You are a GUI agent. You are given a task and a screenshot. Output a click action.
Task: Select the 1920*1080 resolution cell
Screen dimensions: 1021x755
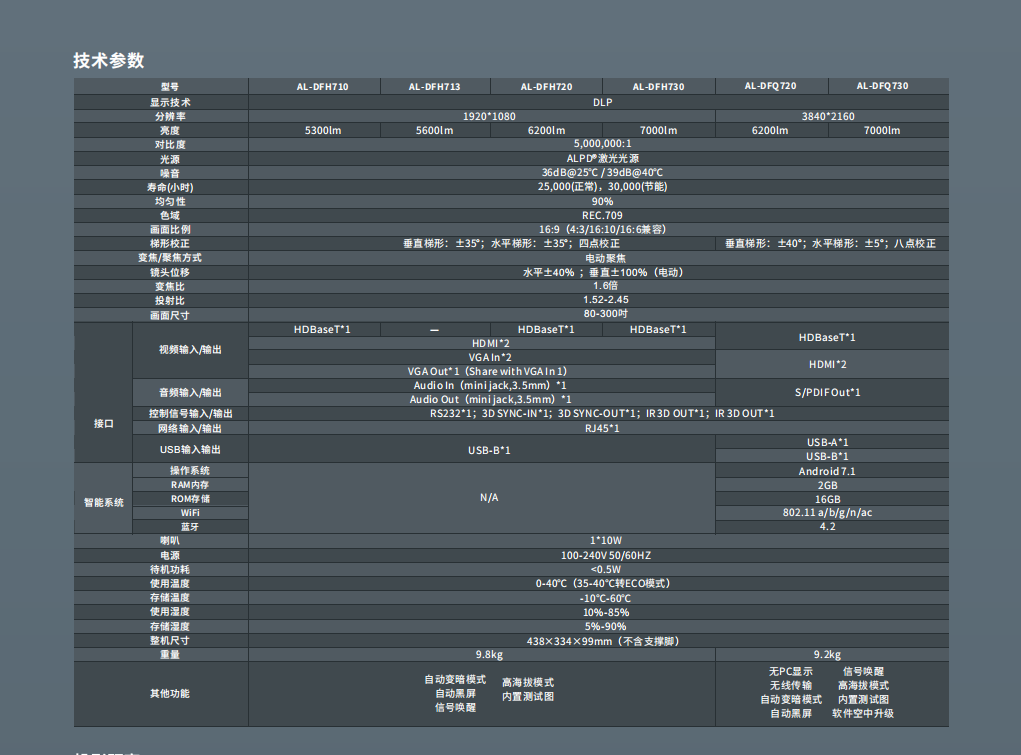489,116
